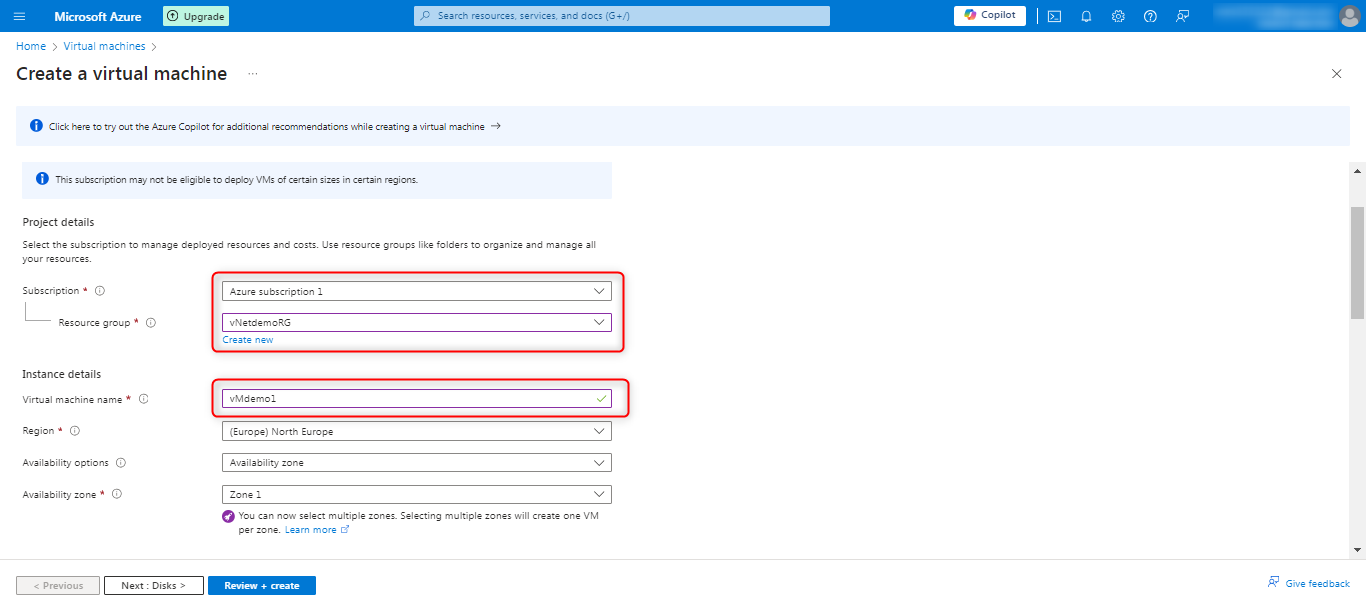Show info tooltip for Region
This screenshot has height=615, width=1366.
[75, 431]
